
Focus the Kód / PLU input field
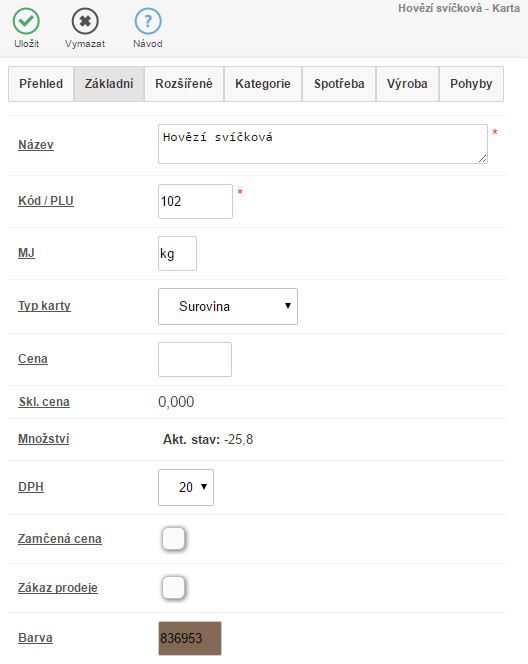pyautogui.click(x=195, y=202)
